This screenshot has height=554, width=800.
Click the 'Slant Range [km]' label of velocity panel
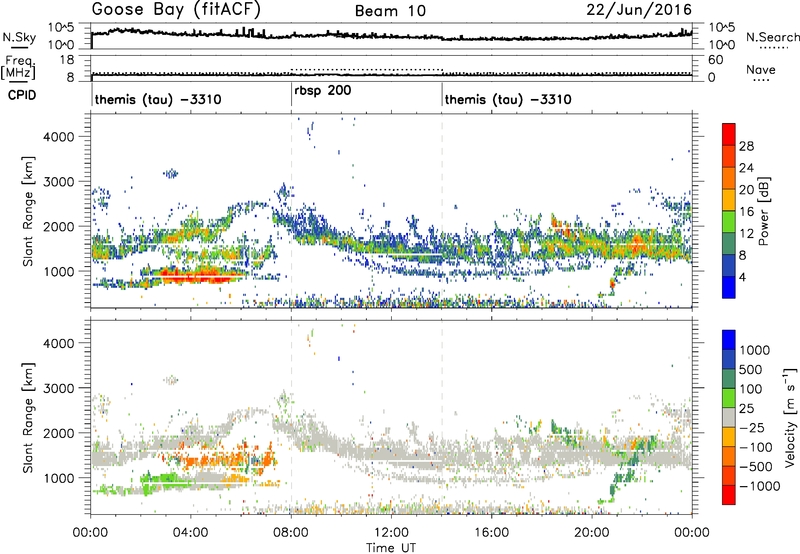click(x=29, y=418)
